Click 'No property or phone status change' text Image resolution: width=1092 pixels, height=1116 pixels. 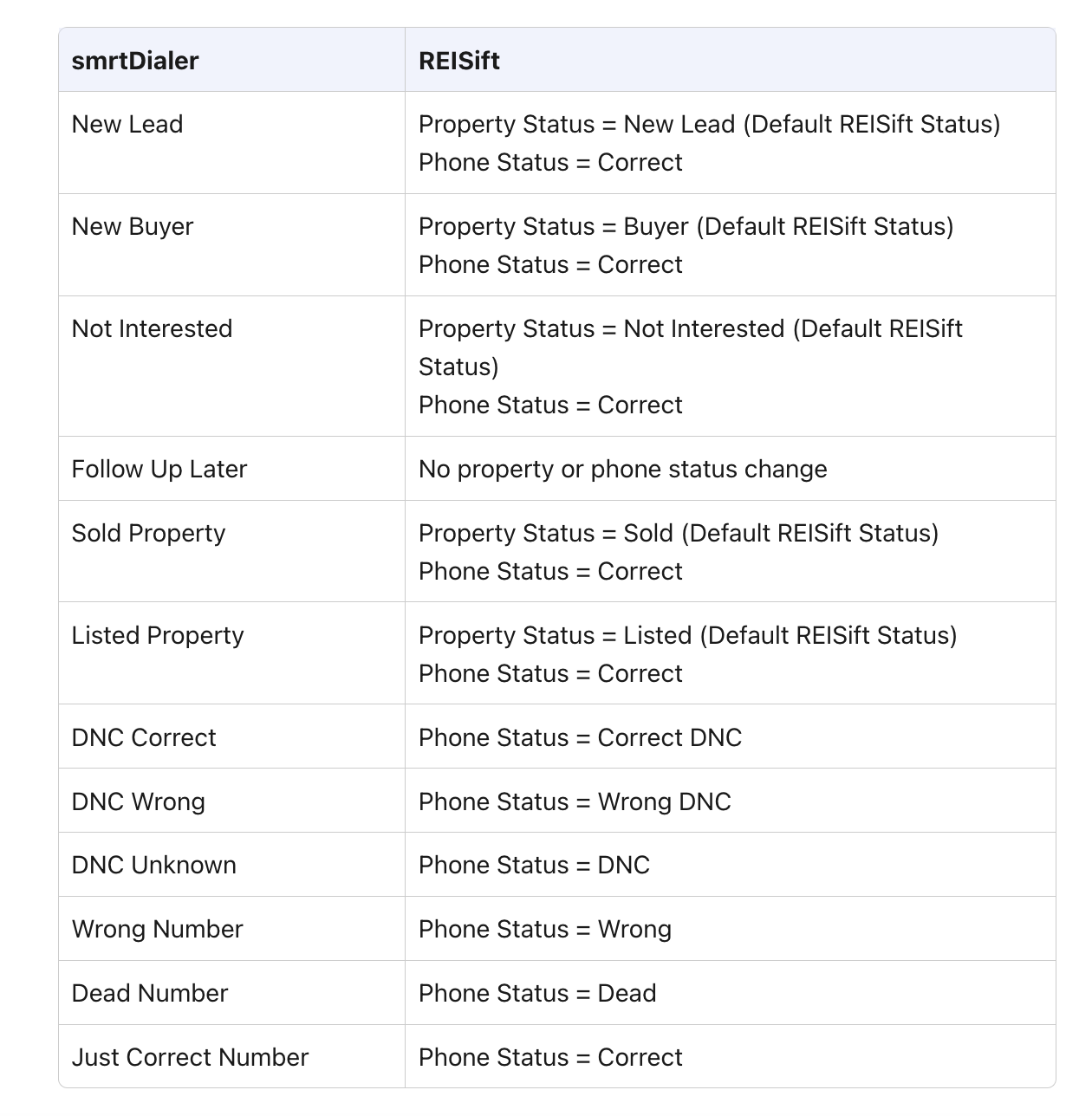coord(622,470)
